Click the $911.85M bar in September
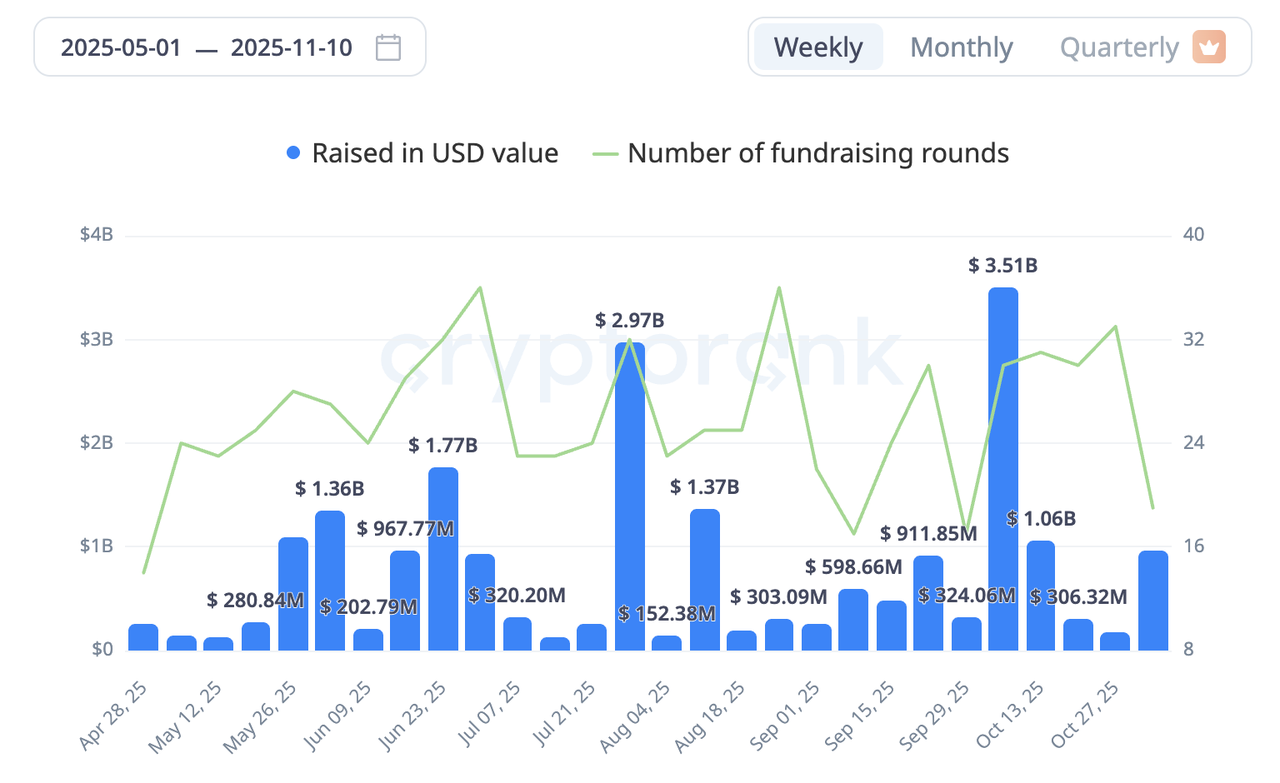1280x783 pixels. coord(928,602)
